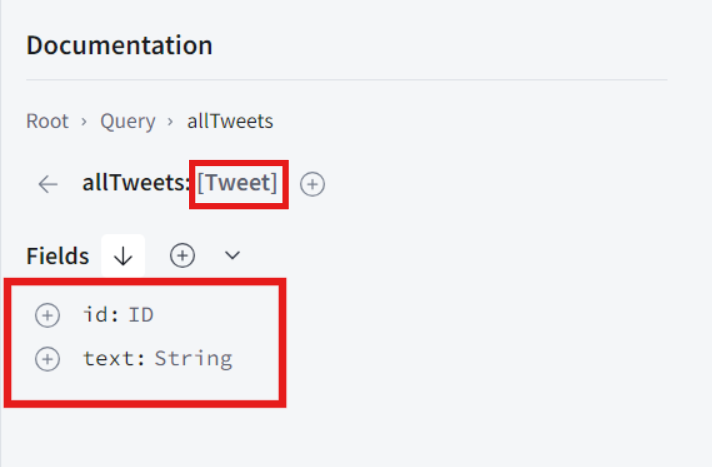Viewport: 712px width, 467px height.
Task: Open Query in the breadcrumb trail
Action: coord(128,121)
